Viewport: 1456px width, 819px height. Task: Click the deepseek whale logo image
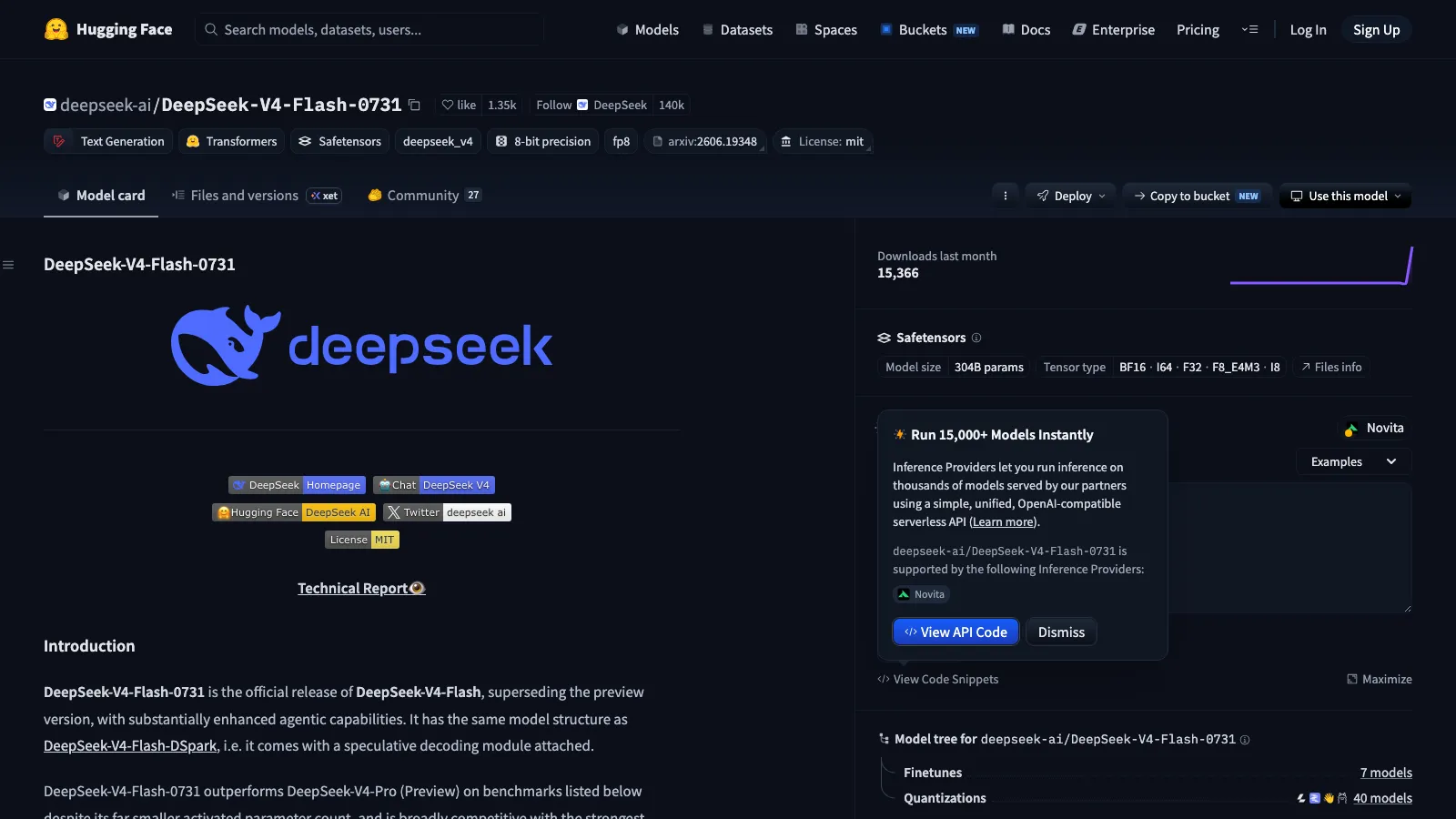[362, 346]
